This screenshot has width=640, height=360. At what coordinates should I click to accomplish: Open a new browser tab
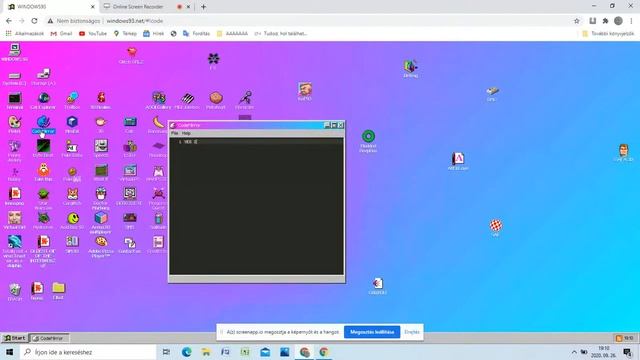coord(203,7)
